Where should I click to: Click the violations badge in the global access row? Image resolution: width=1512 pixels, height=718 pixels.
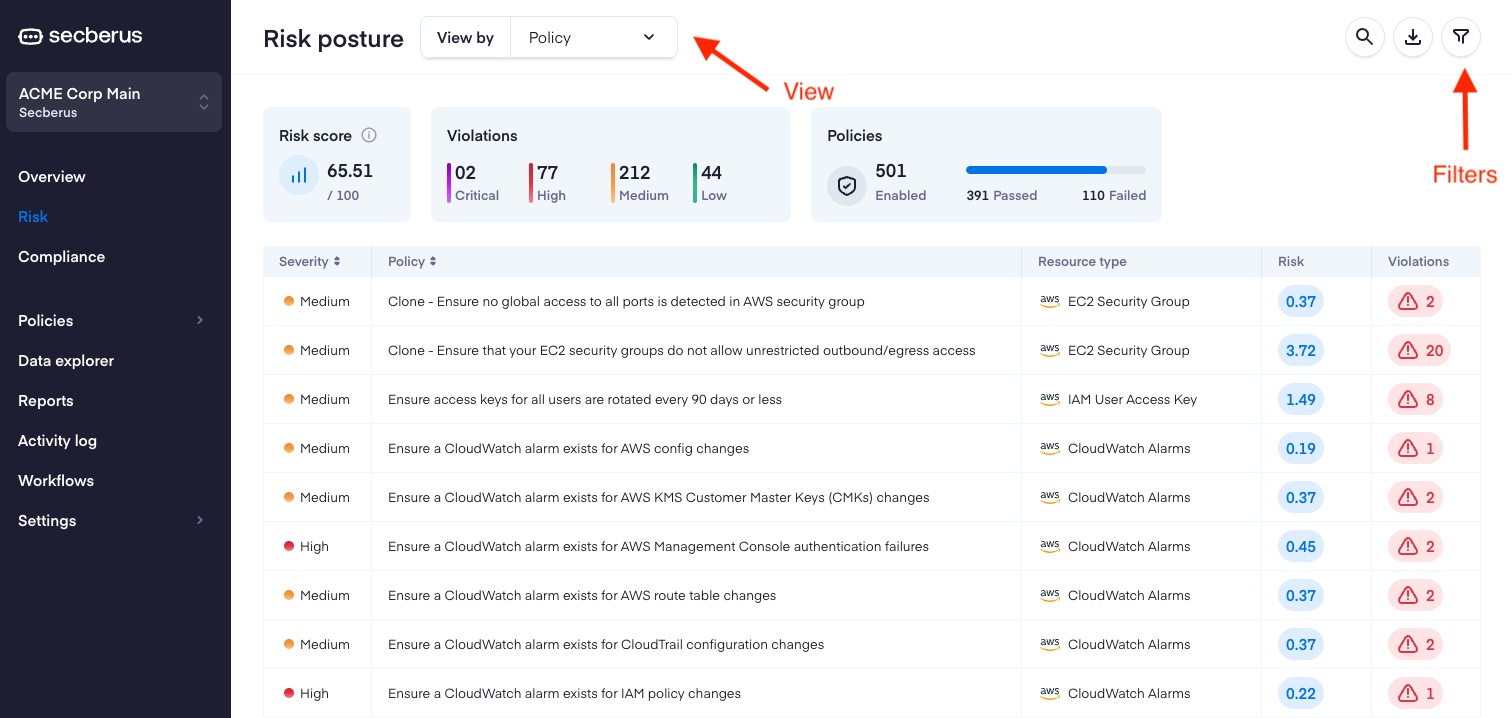point(1415,301)
